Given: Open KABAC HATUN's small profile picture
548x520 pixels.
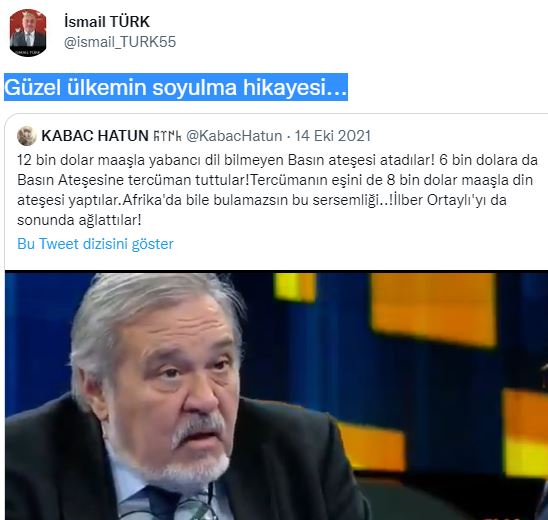Looking at the screenshot, I should click(27, 136).
